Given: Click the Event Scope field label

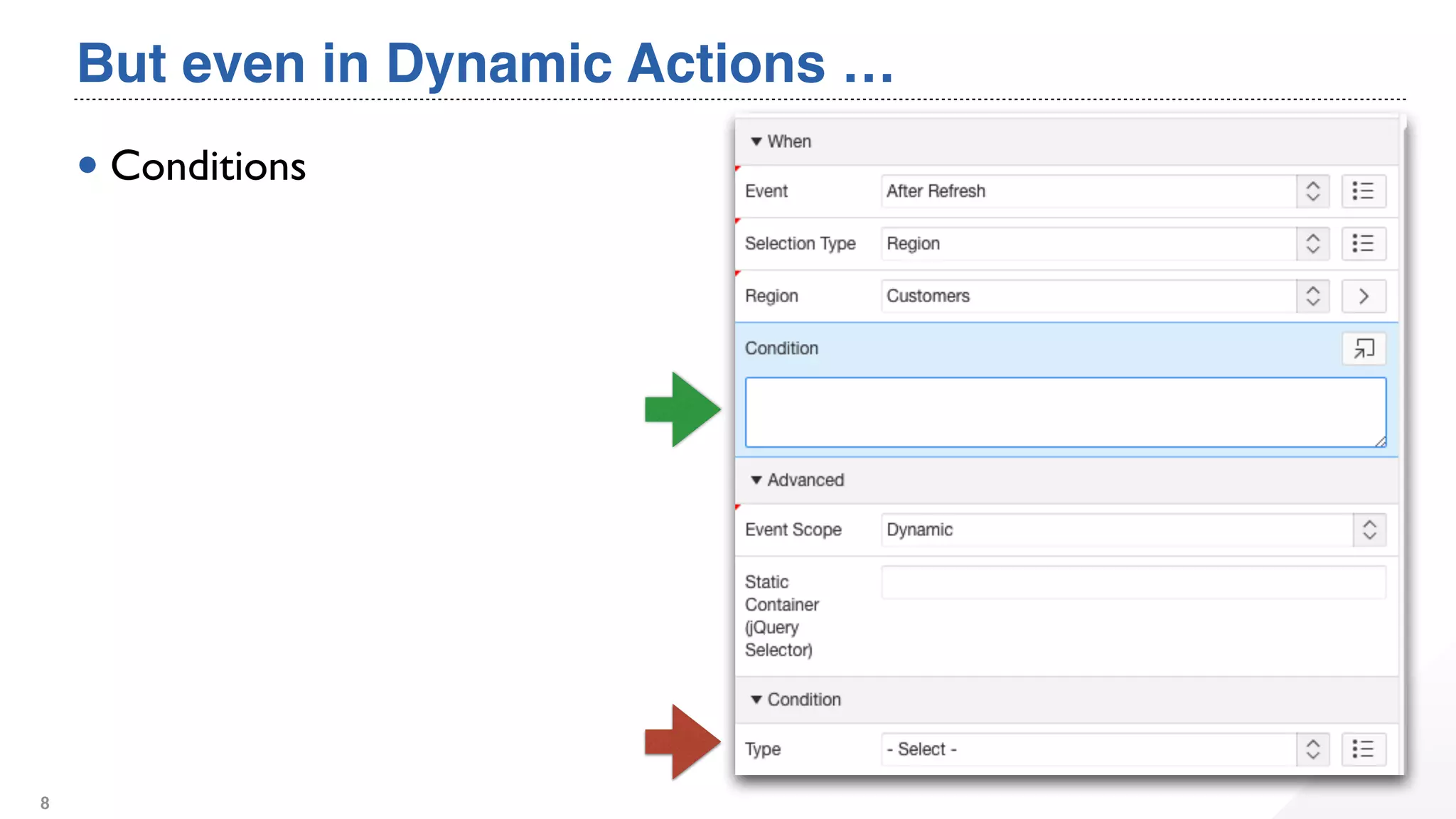Looking at the screenshot, I should [x=793, y=530].
